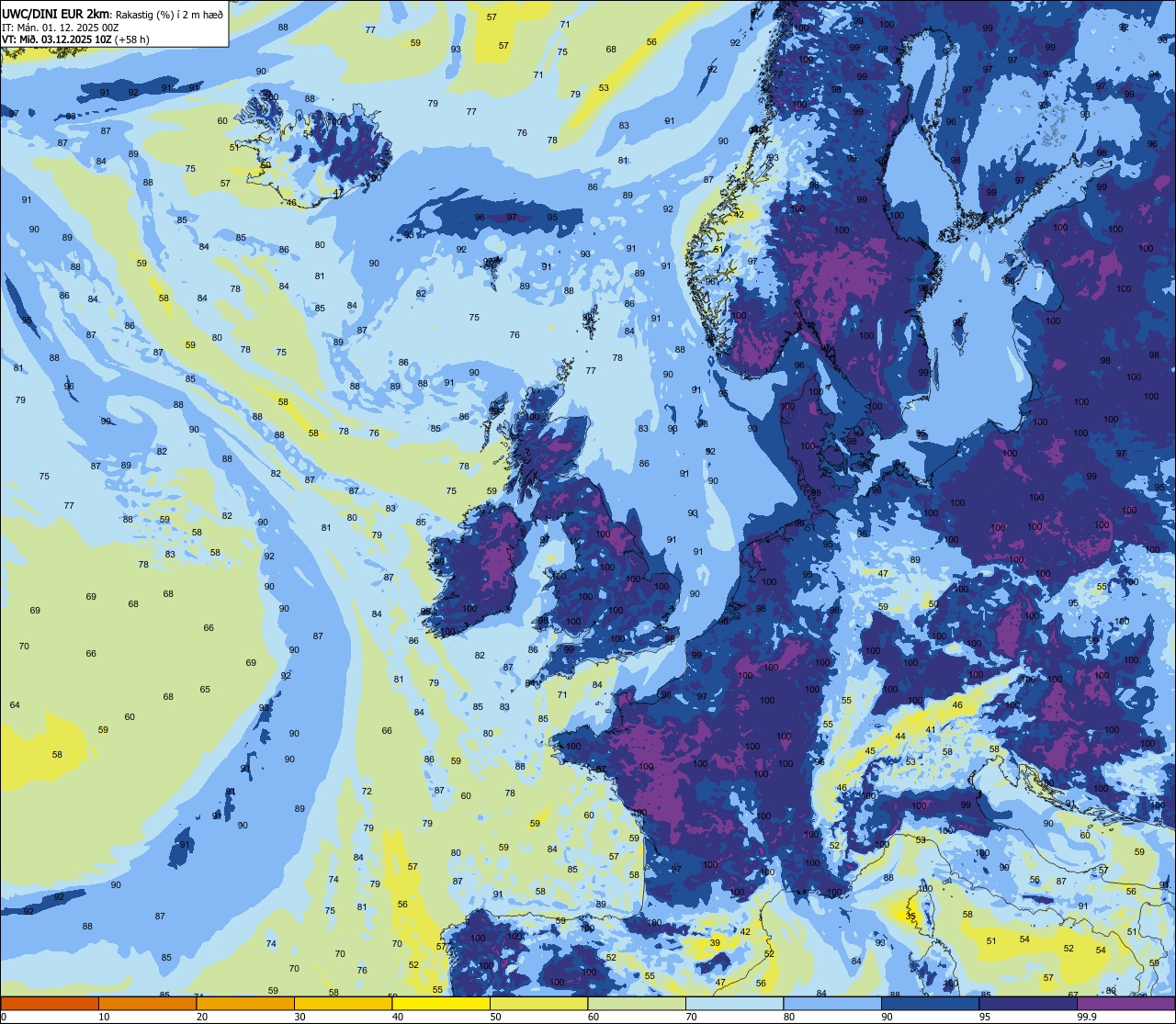
Task: Click the humidity value "44" on the map
Action: pos(900,737)
